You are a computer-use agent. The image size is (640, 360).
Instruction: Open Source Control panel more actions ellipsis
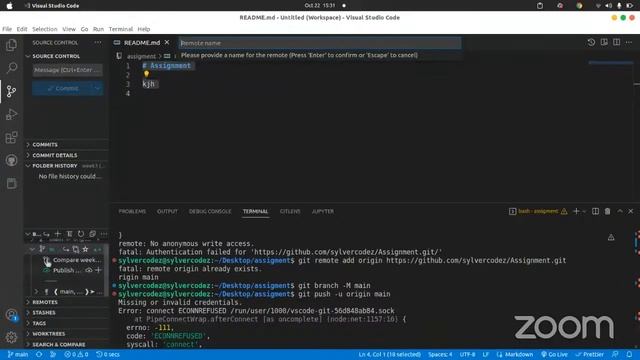coord(98,42)
